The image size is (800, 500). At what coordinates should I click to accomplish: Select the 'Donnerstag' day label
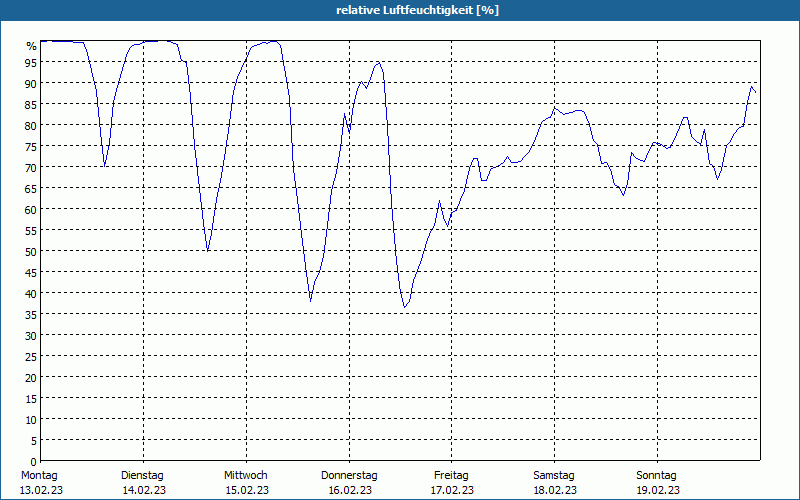coord(349,475)
